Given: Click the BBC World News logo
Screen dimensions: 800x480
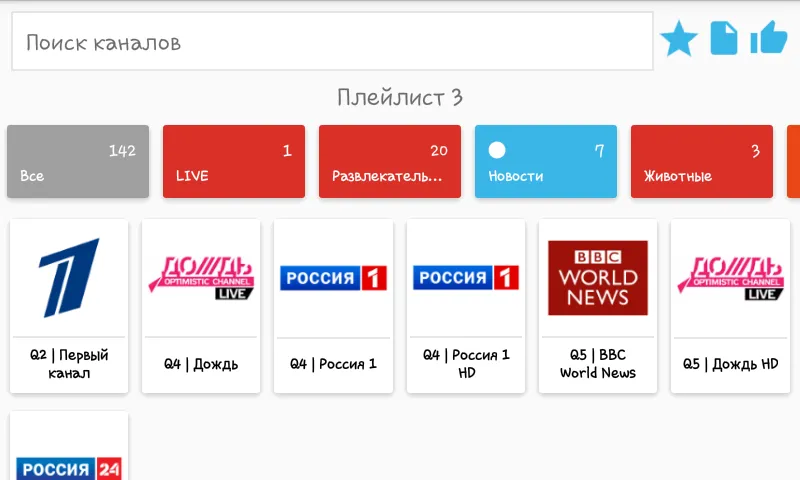Looking at the screenshot, I should pos(598,277).
